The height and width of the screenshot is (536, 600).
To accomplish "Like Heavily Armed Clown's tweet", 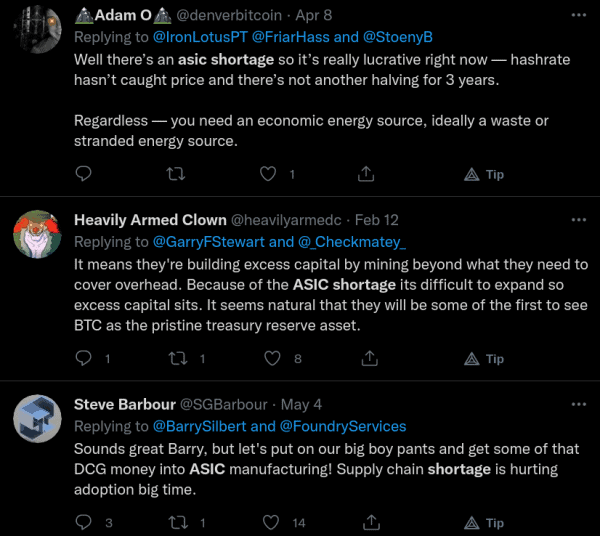I will (x=268, y=358).
